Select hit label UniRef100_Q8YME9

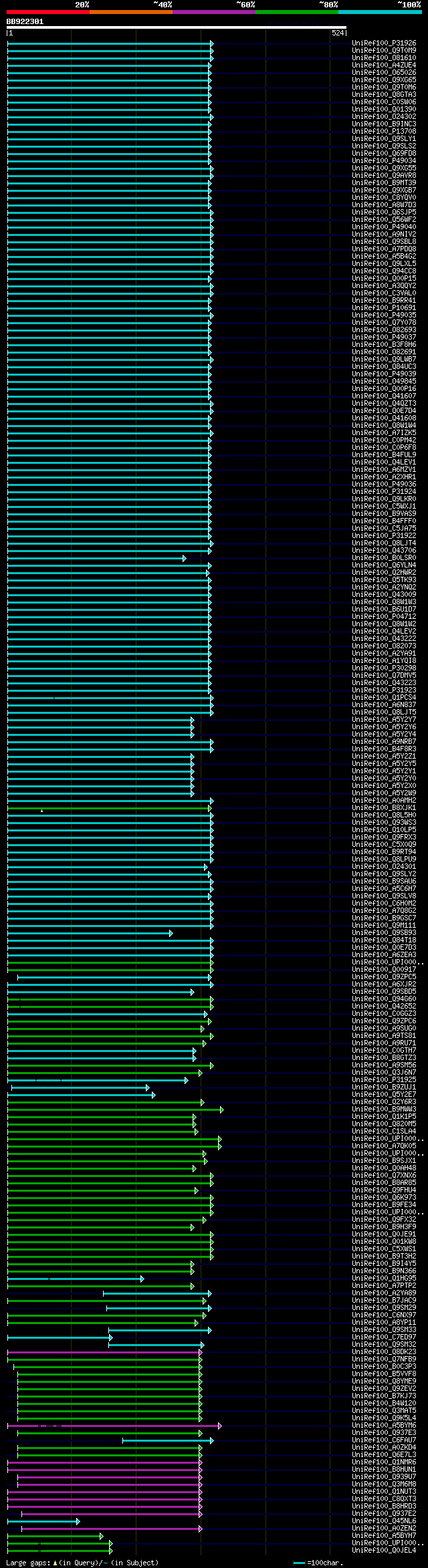(384, 1382)
